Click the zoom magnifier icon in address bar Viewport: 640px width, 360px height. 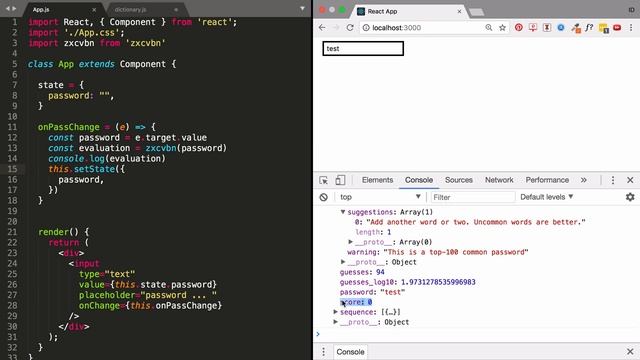489,27
